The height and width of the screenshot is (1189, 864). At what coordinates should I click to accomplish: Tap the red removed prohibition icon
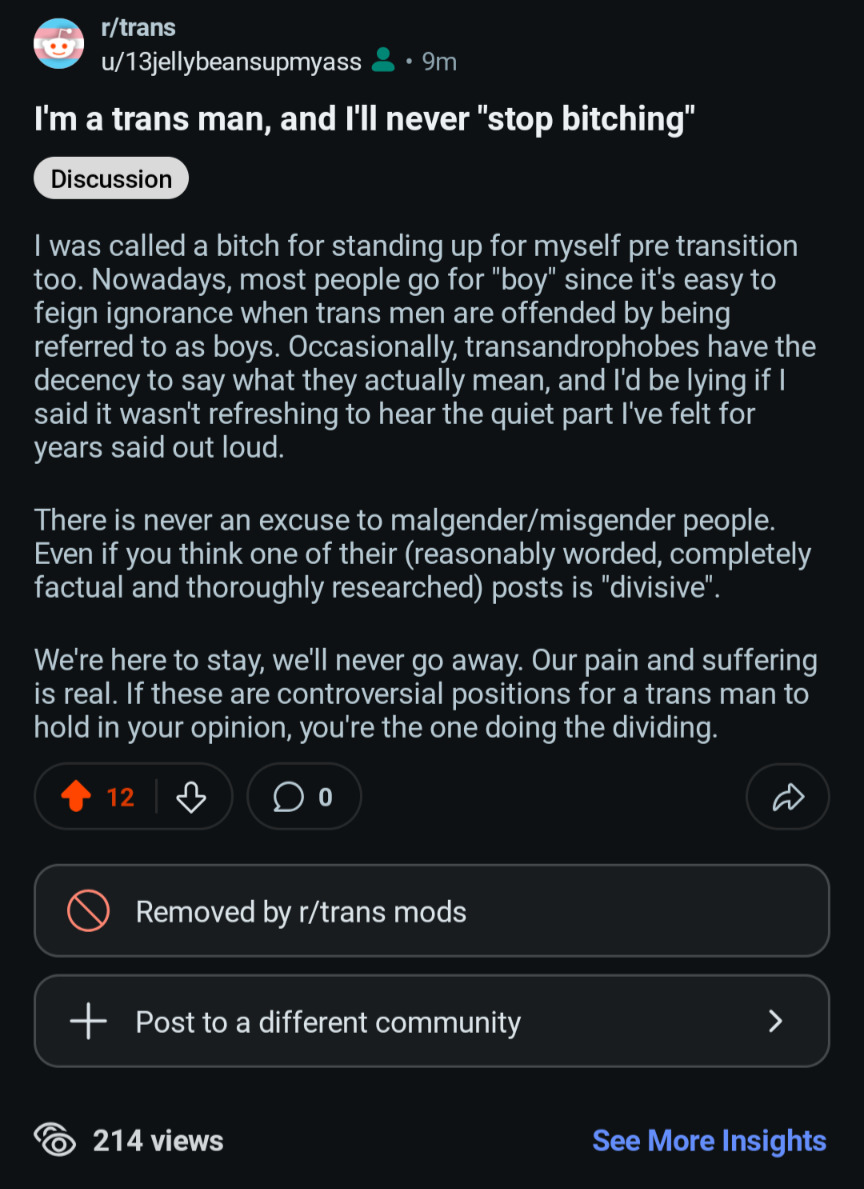coord(88,911)
